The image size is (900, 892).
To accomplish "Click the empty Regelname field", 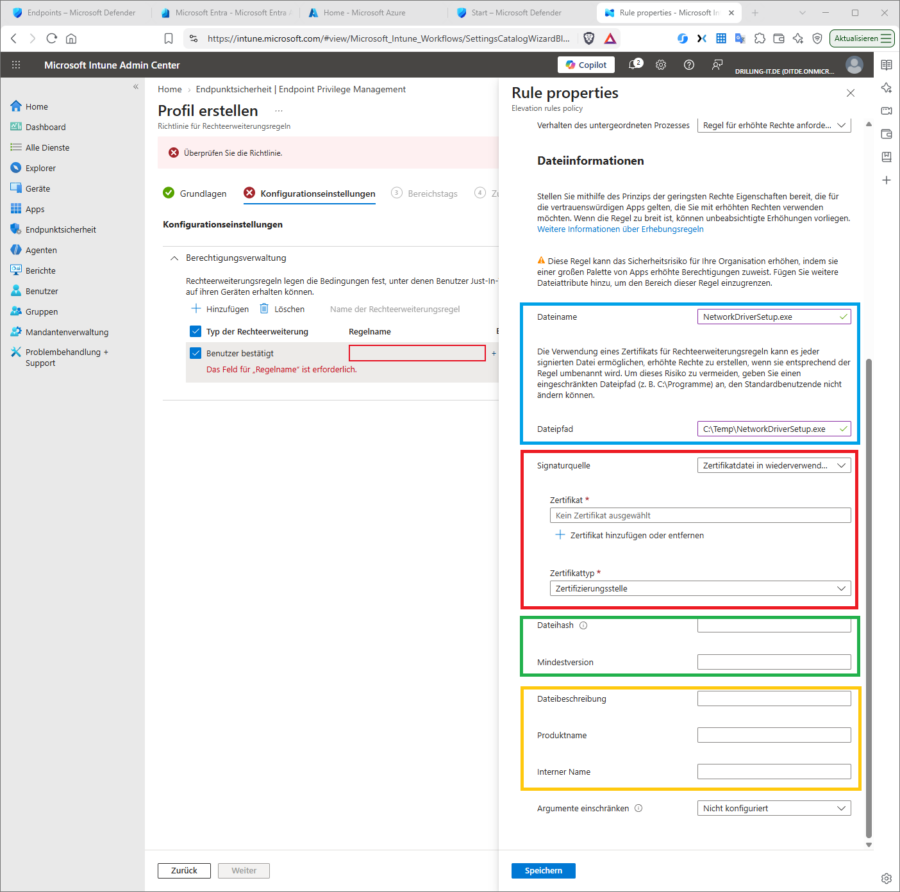I will pos(417,353).
